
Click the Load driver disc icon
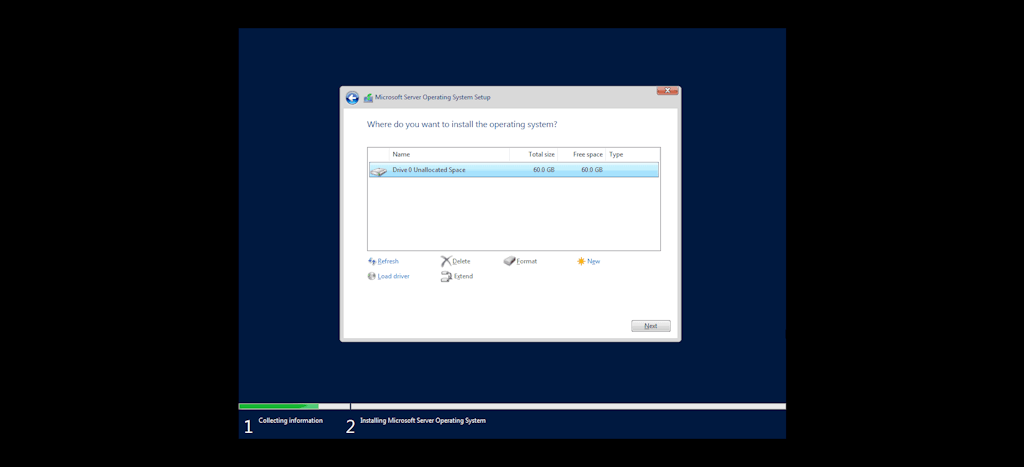[x=372, y=276]
